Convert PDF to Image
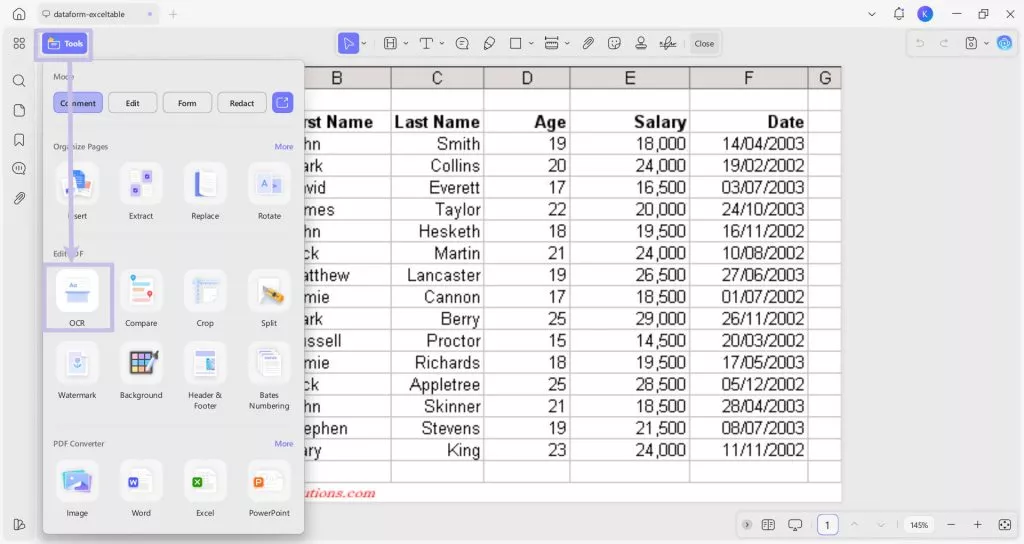The height and width of the screenshot is (544, 1024). [x=77, y=489]
